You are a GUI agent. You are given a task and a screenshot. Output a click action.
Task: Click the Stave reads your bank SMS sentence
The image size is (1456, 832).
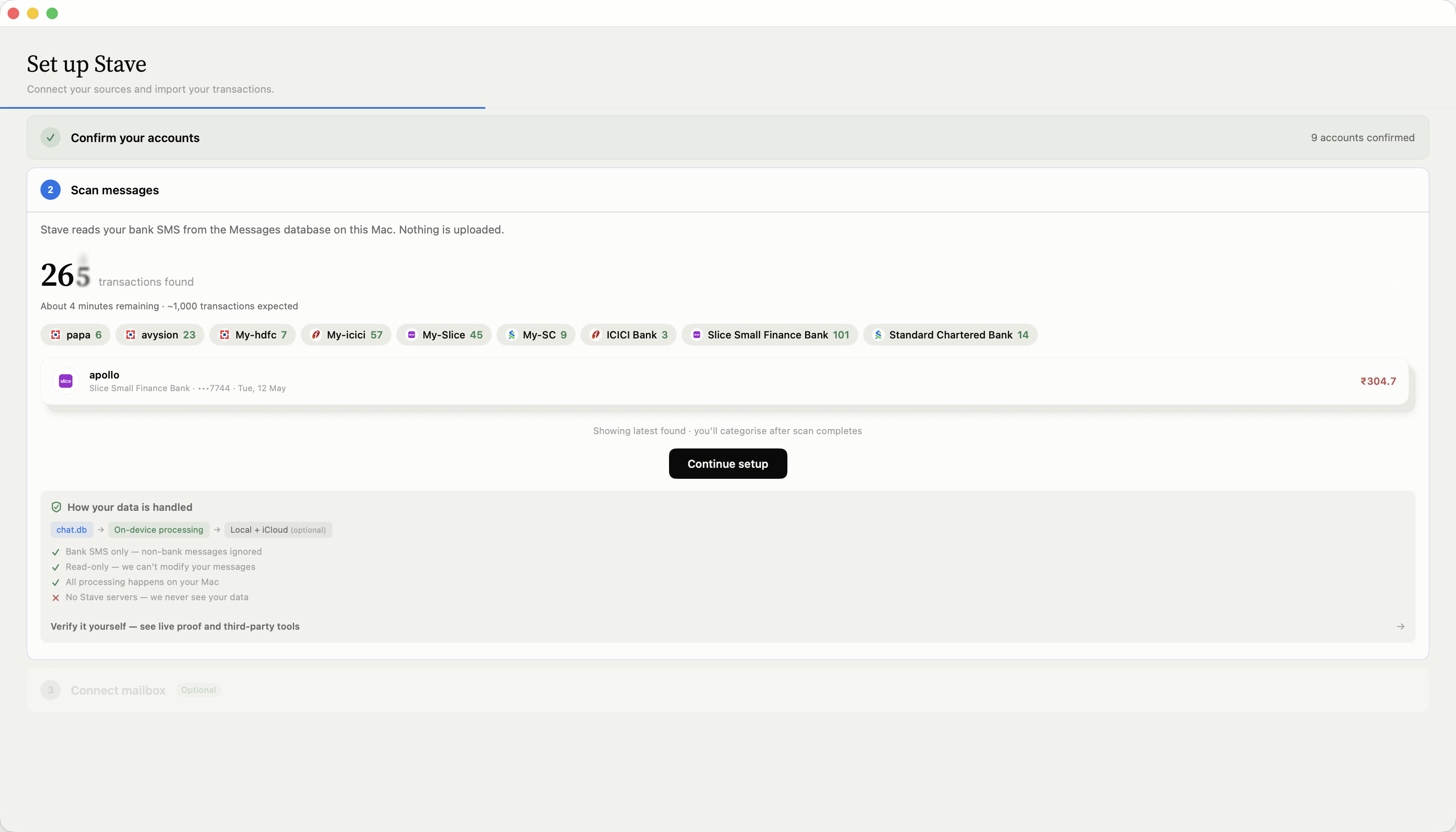point(272,230)
